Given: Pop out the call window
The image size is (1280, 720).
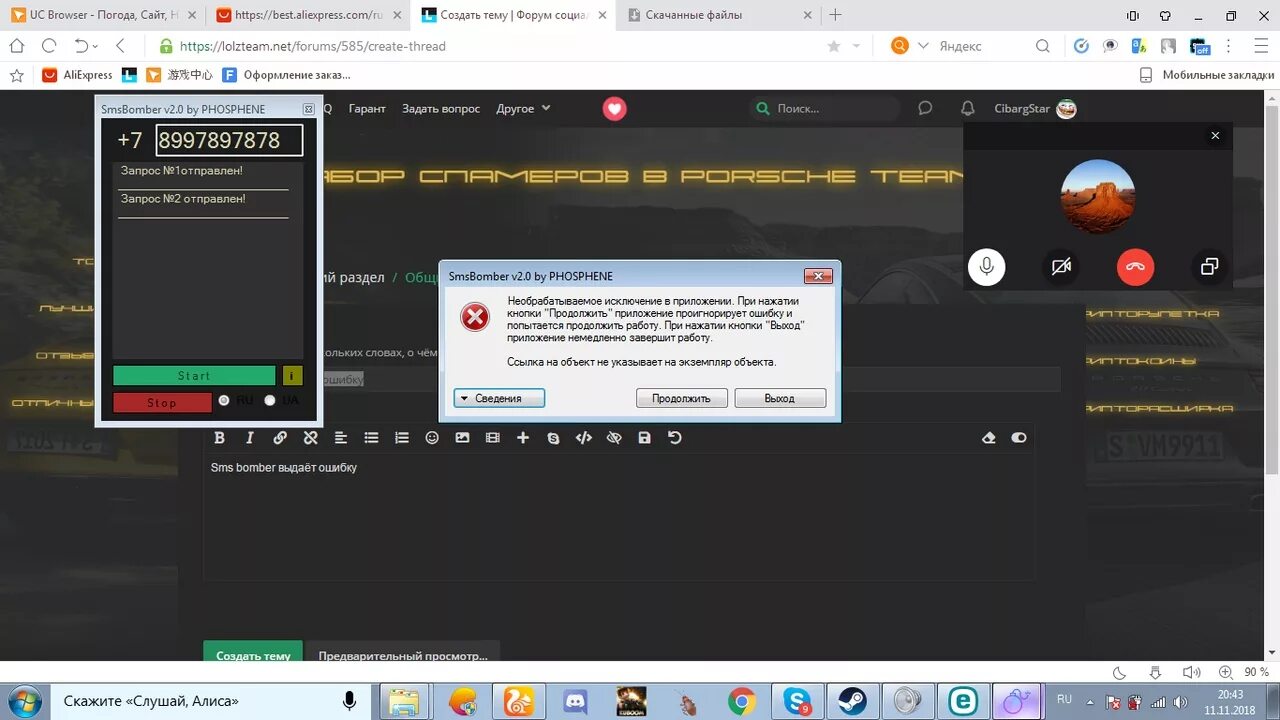Looking at the screenshot, I should (1209, 266).
